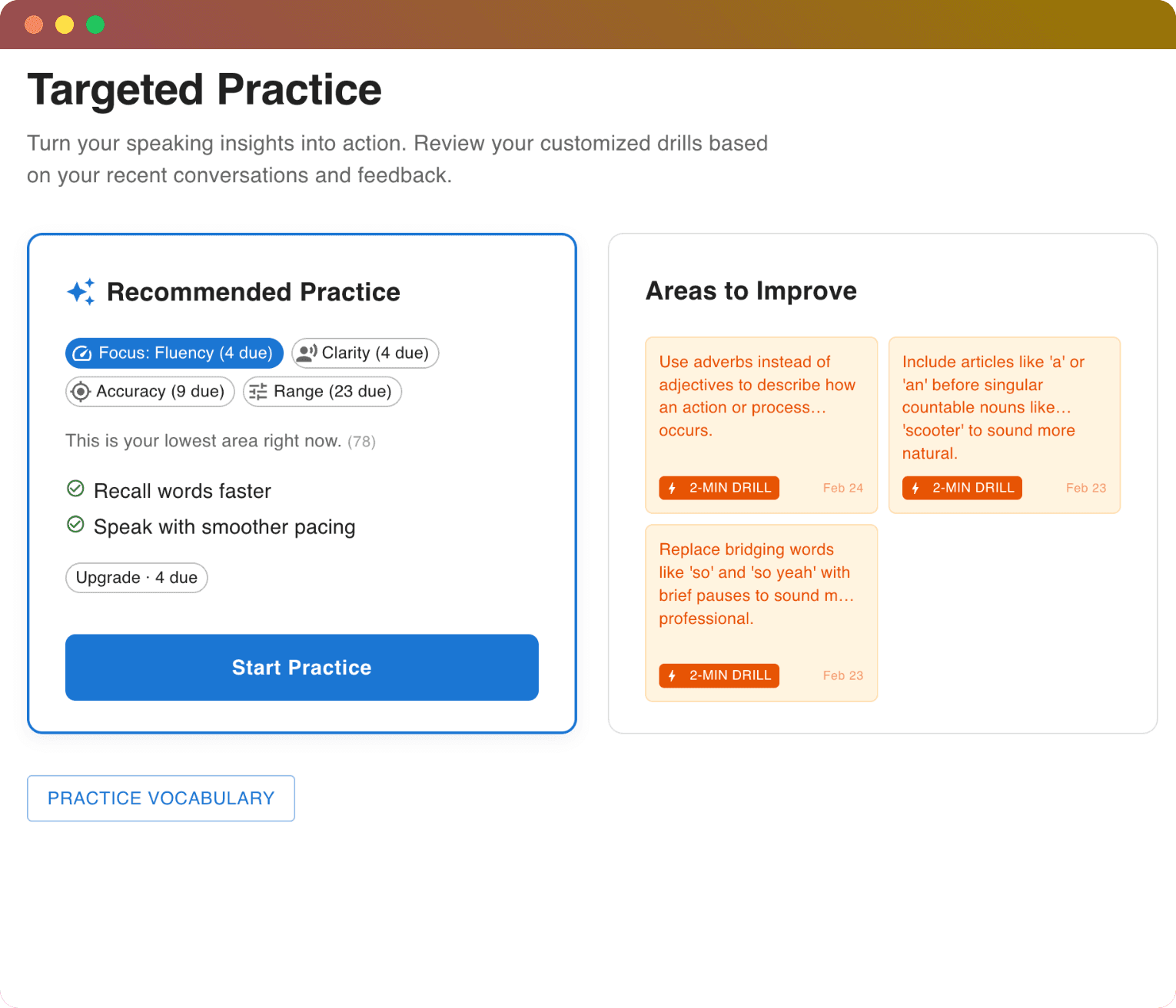Click the speaking-person icon in Clarity chip

(307, 353)
